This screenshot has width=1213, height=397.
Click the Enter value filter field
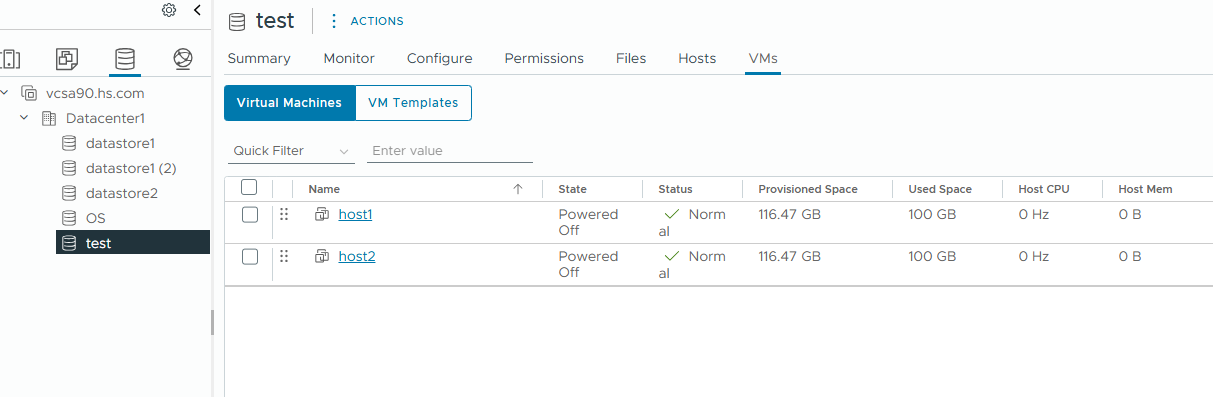(x=450, y=151)
